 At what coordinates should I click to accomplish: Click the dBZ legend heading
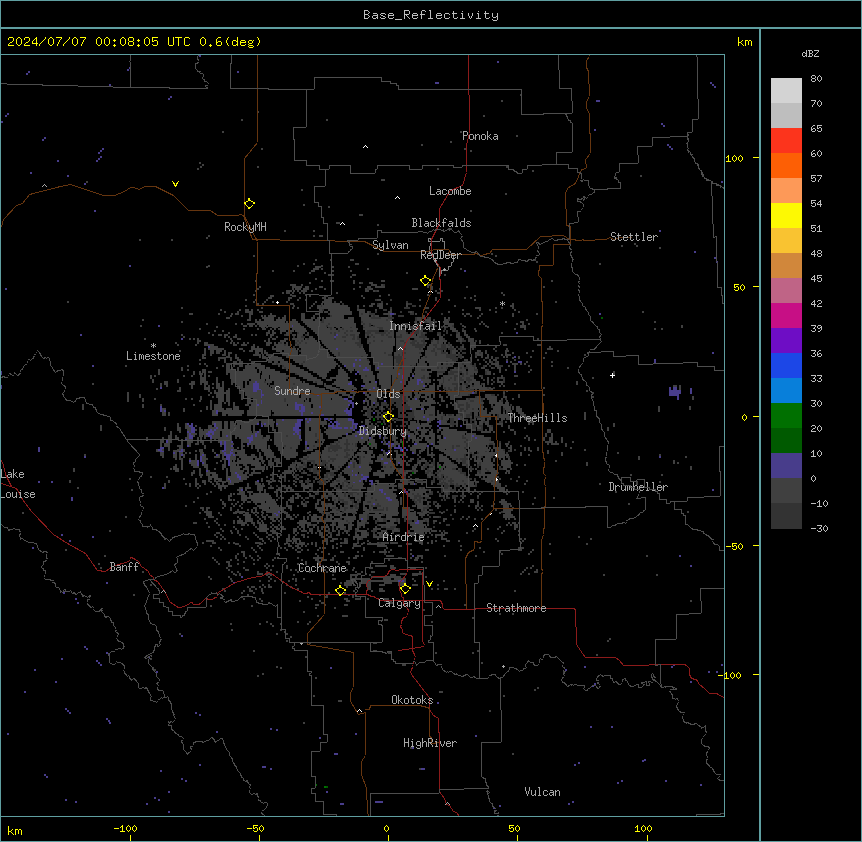pyautogui.click(x=810, y=54)
